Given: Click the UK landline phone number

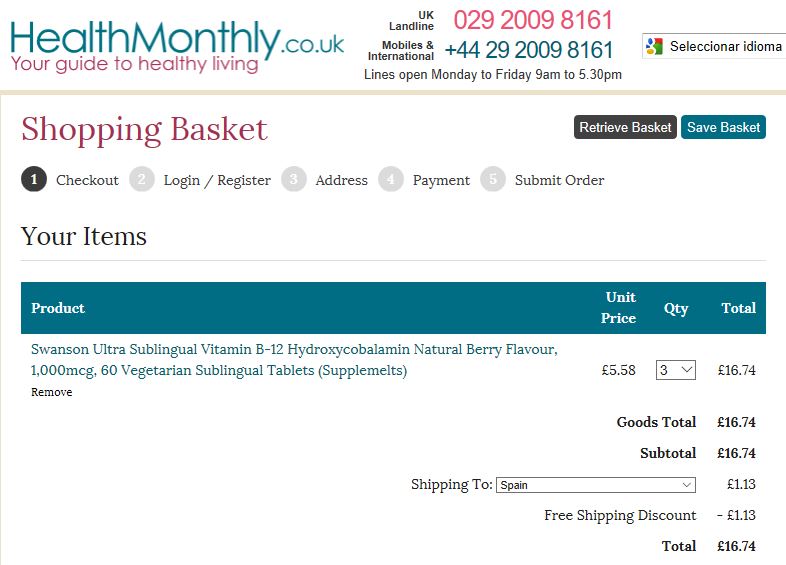Looking at the screenshot, I should [533, 20].
